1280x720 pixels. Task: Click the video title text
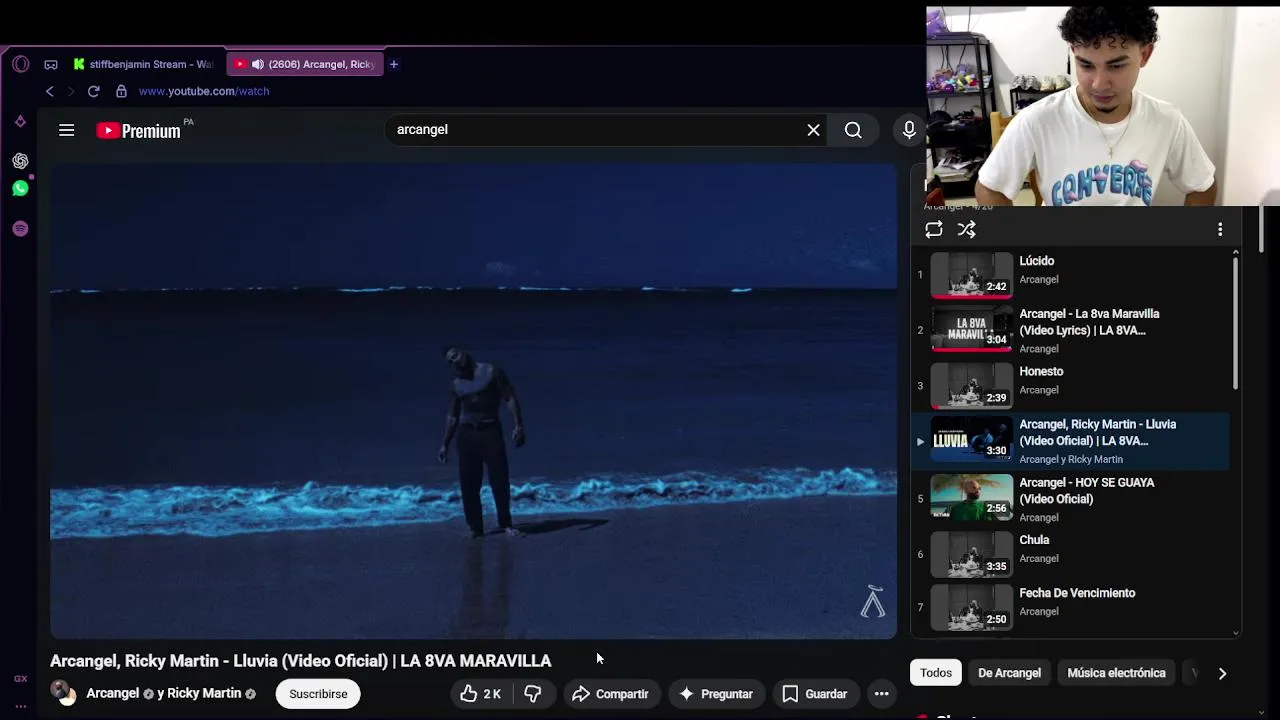[x=301, y=661]
